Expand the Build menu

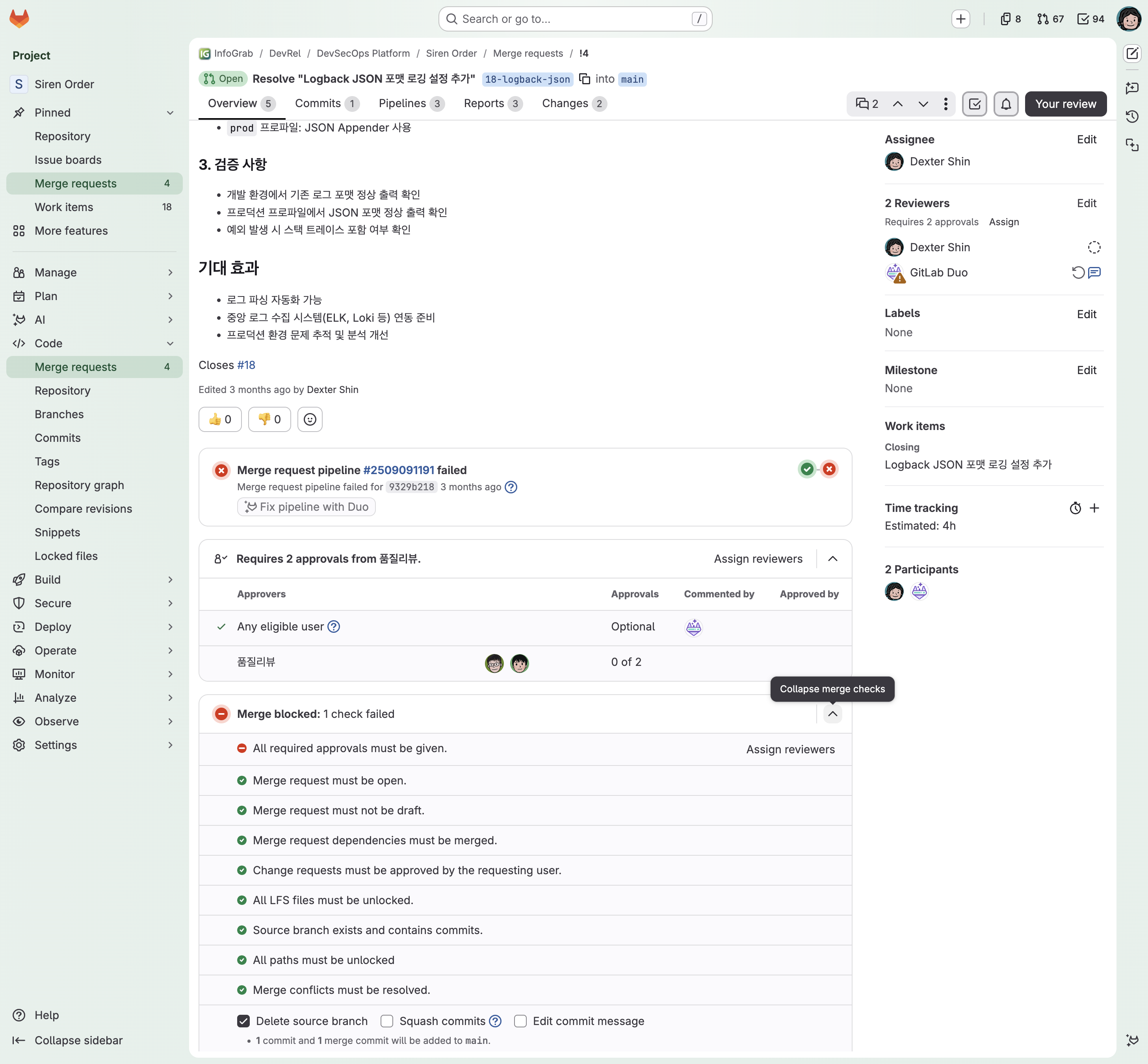click(95, 579)
